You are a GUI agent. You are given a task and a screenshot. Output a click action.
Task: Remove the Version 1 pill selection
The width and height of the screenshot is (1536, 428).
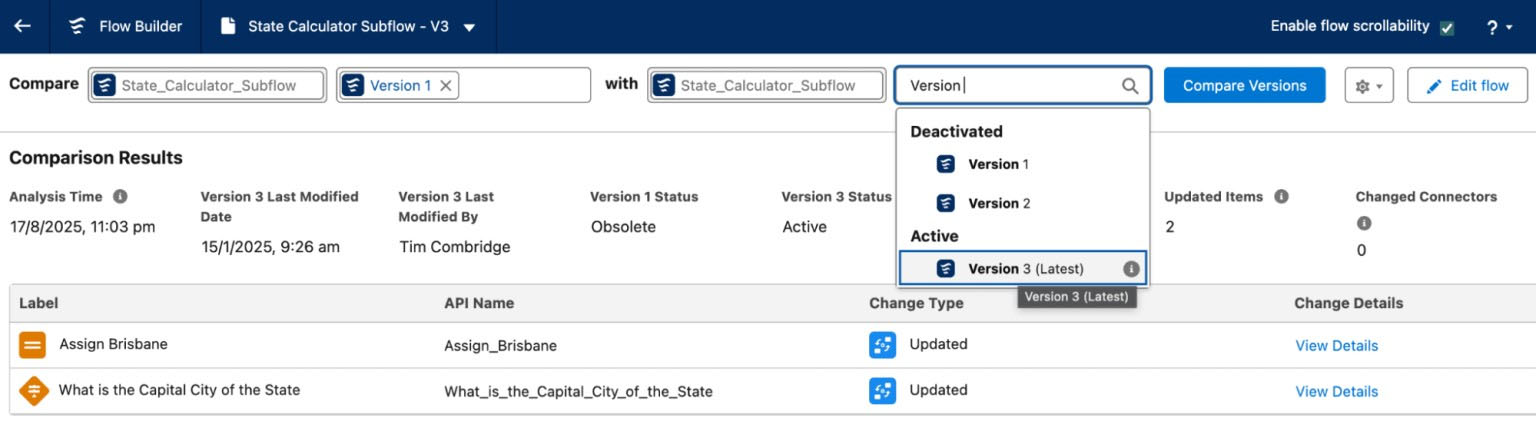(446, 86)
